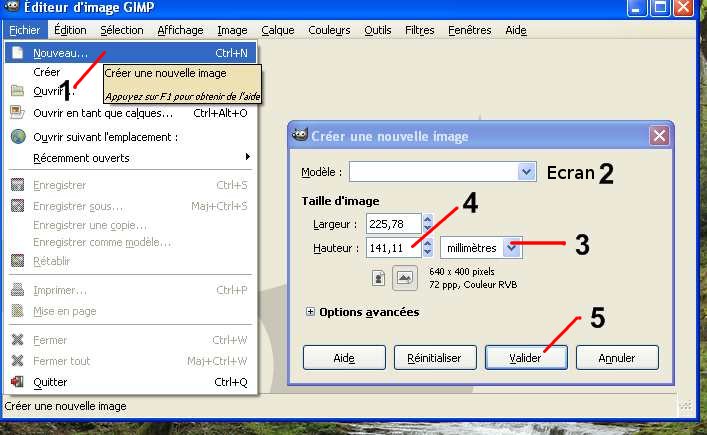Increase Hauteur value with up arrow
The image size is (707, 435).
(x=427, y=243)
